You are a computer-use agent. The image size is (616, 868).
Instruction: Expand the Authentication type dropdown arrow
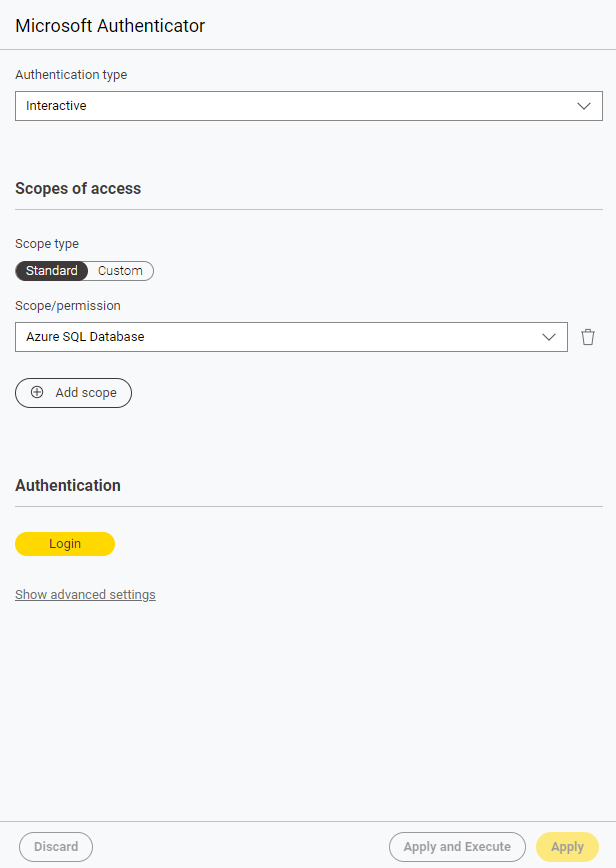[x=585, y=106]
